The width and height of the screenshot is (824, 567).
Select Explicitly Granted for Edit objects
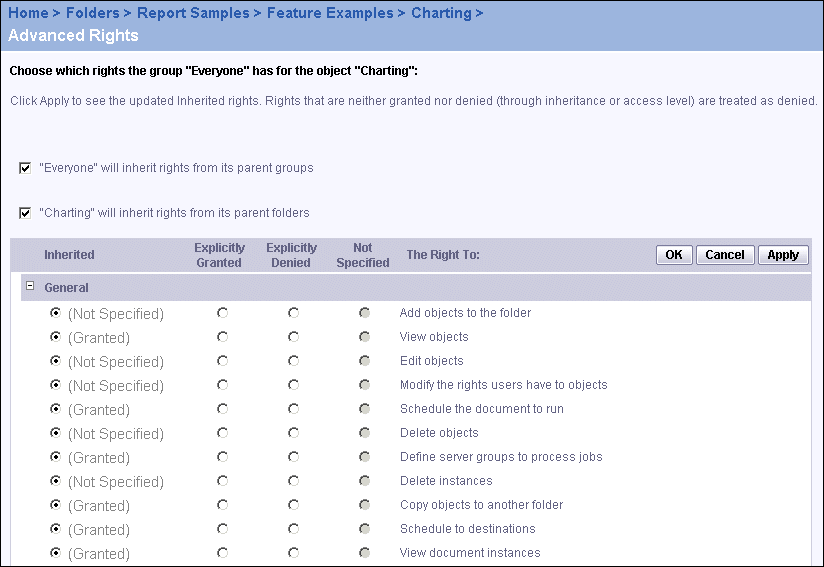point(222,361)
